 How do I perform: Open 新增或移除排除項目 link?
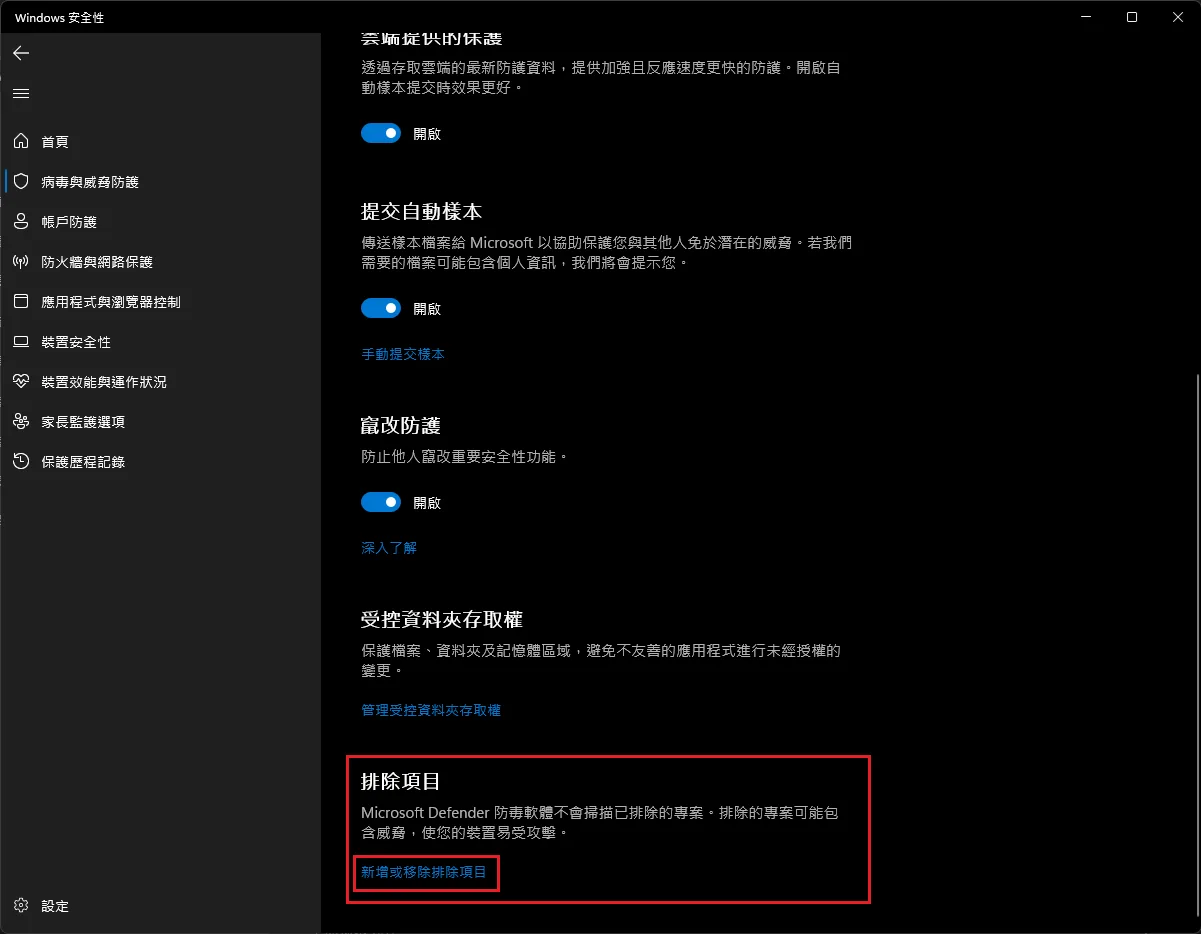[x=424, y=872]
